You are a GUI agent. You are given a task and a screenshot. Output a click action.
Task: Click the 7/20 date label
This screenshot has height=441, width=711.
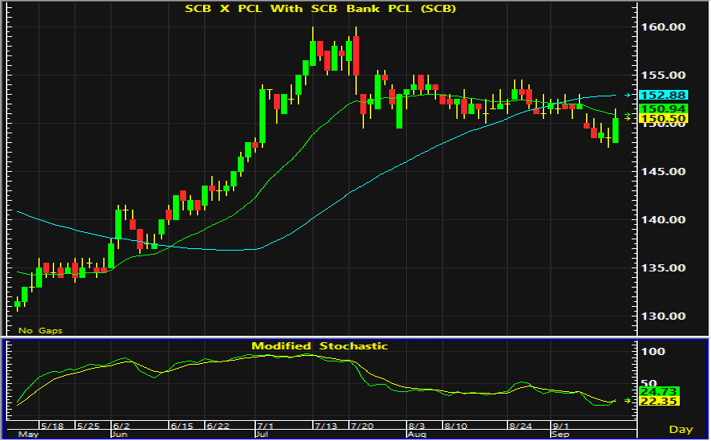(362, 426)
